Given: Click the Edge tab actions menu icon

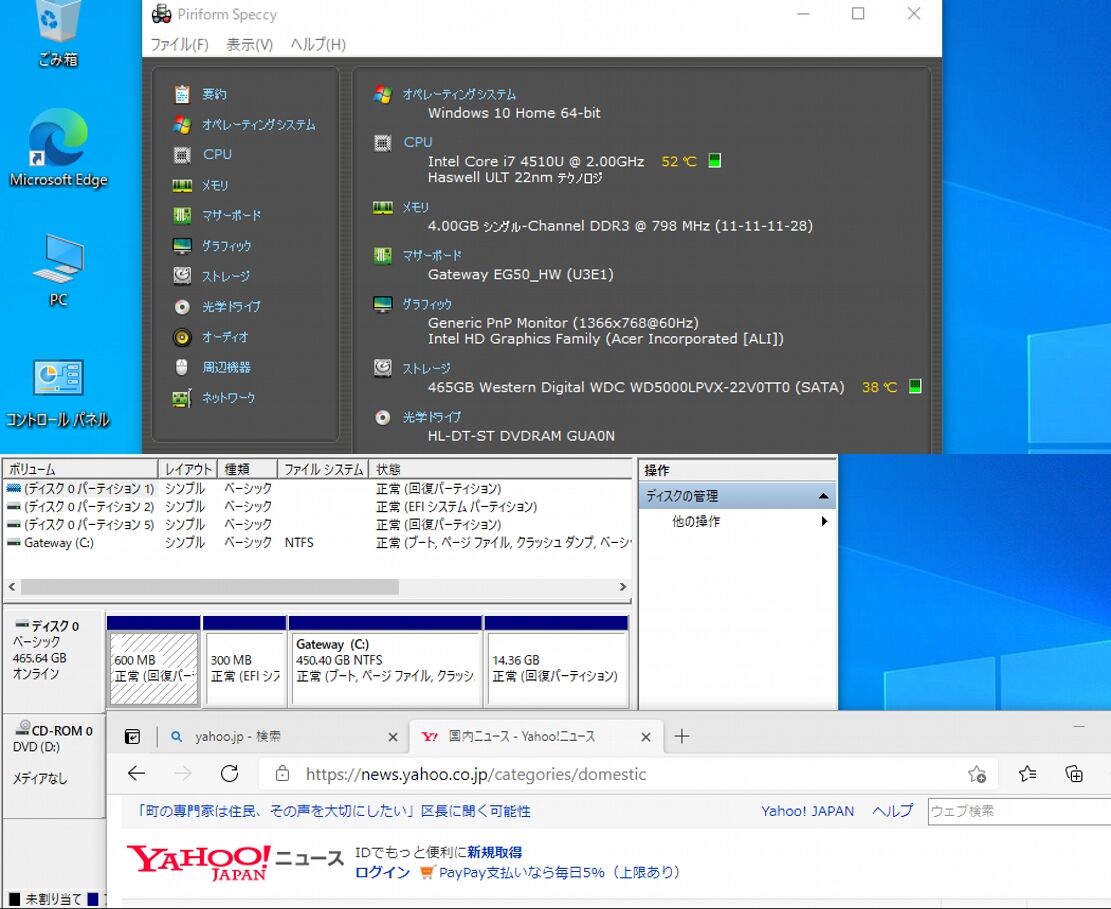Looking at the screenshot, I should (132, 736).
